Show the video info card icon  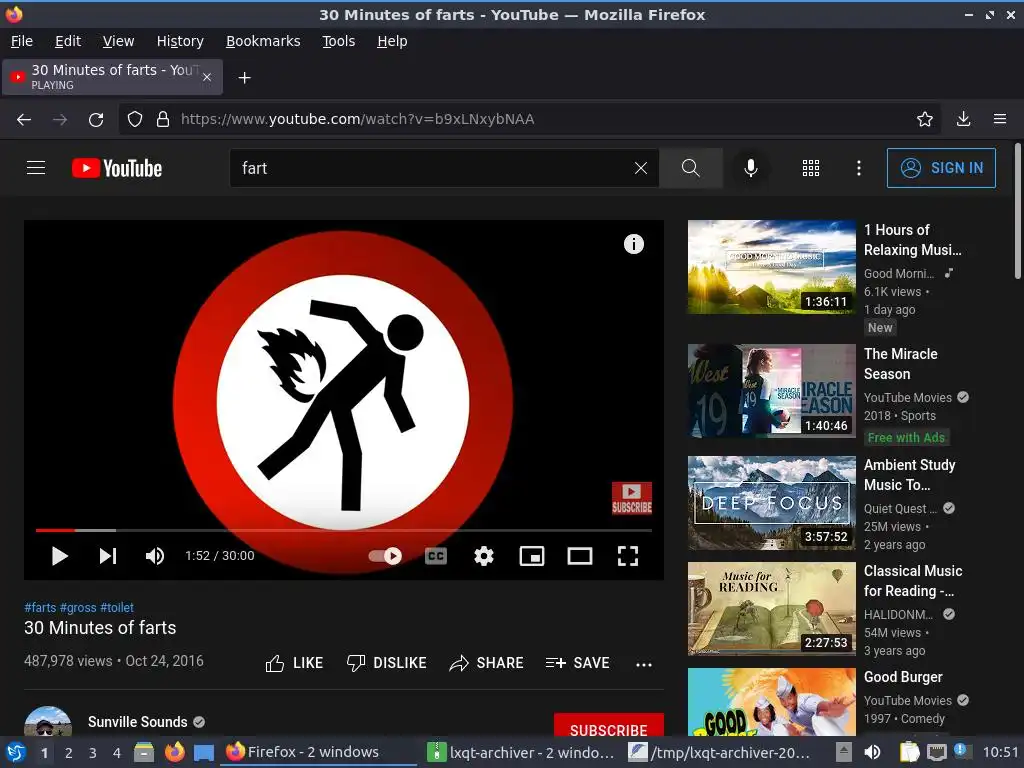pyautogui.click(x=633, y=244)
